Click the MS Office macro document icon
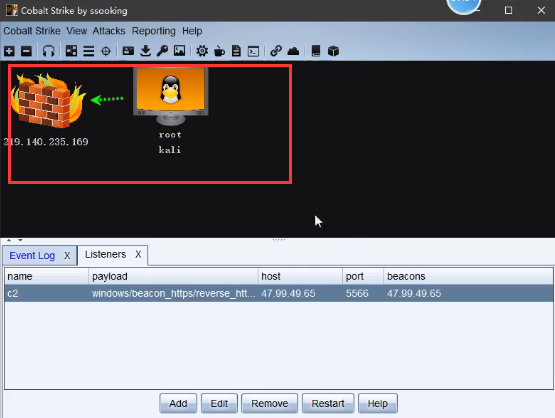This screenshot has width=555, height=418. [x=236, y=51]
